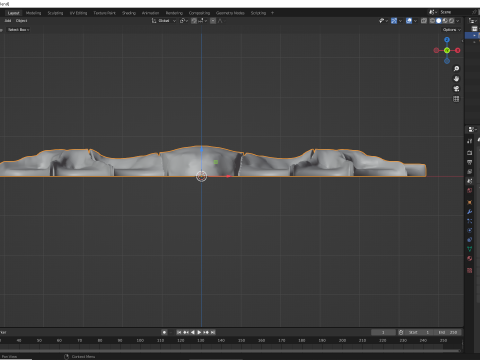The width and height of the screenshot is (480, 360).
Task: Open object visibility selectability dropdown
Action: [x=383, y=21]
